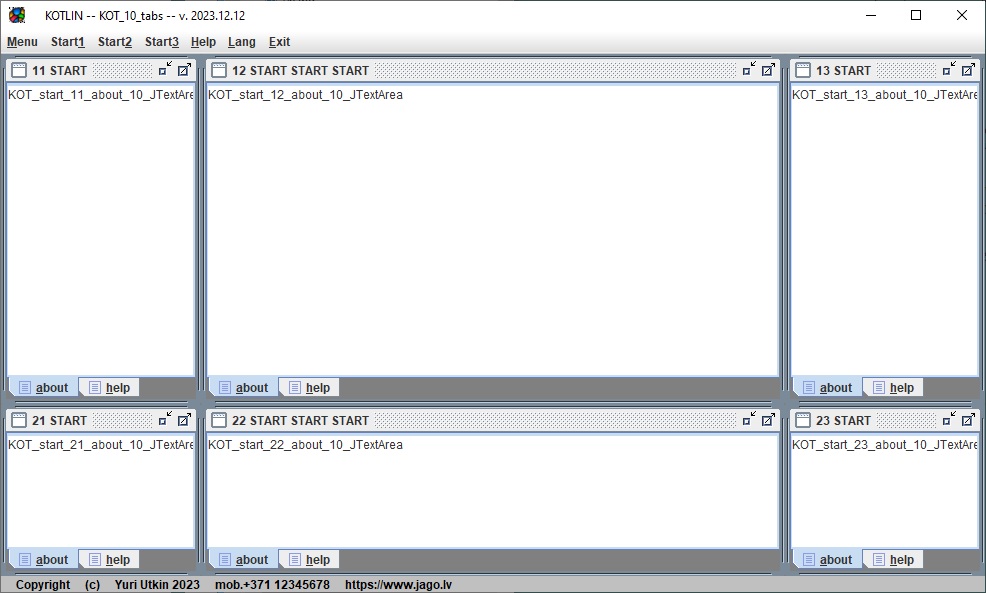Switch to help tab in panel 12

point(309,387)
